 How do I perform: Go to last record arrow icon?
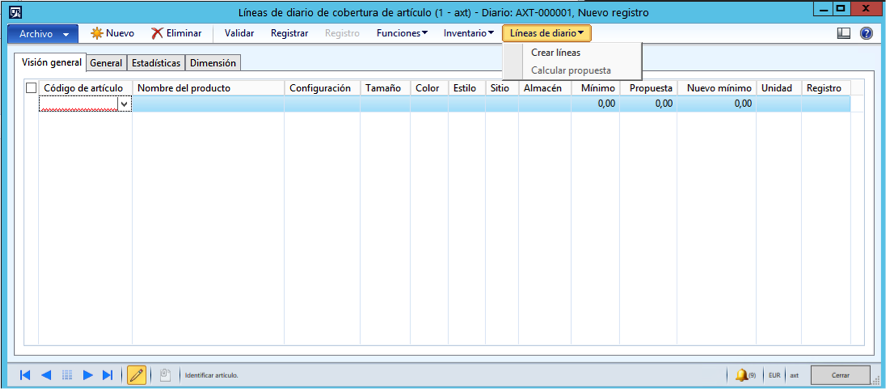(107, 375)
